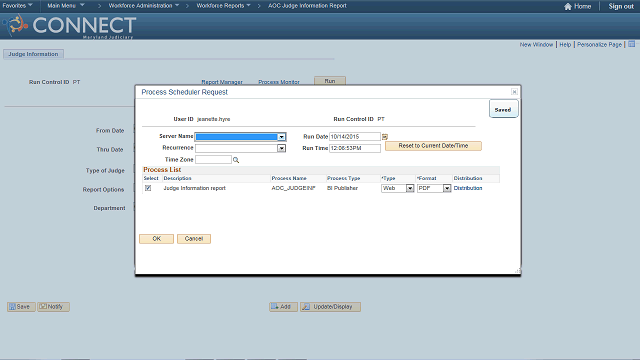Viewport: 640px width, 360px height.
Task: Expand the Server Name dropdown
Action: click(x=281, y=137)
